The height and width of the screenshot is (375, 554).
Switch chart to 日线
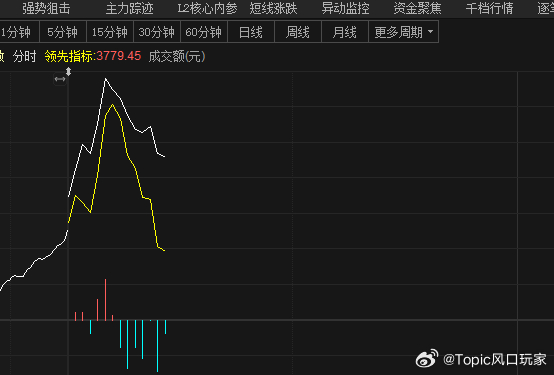251,32
